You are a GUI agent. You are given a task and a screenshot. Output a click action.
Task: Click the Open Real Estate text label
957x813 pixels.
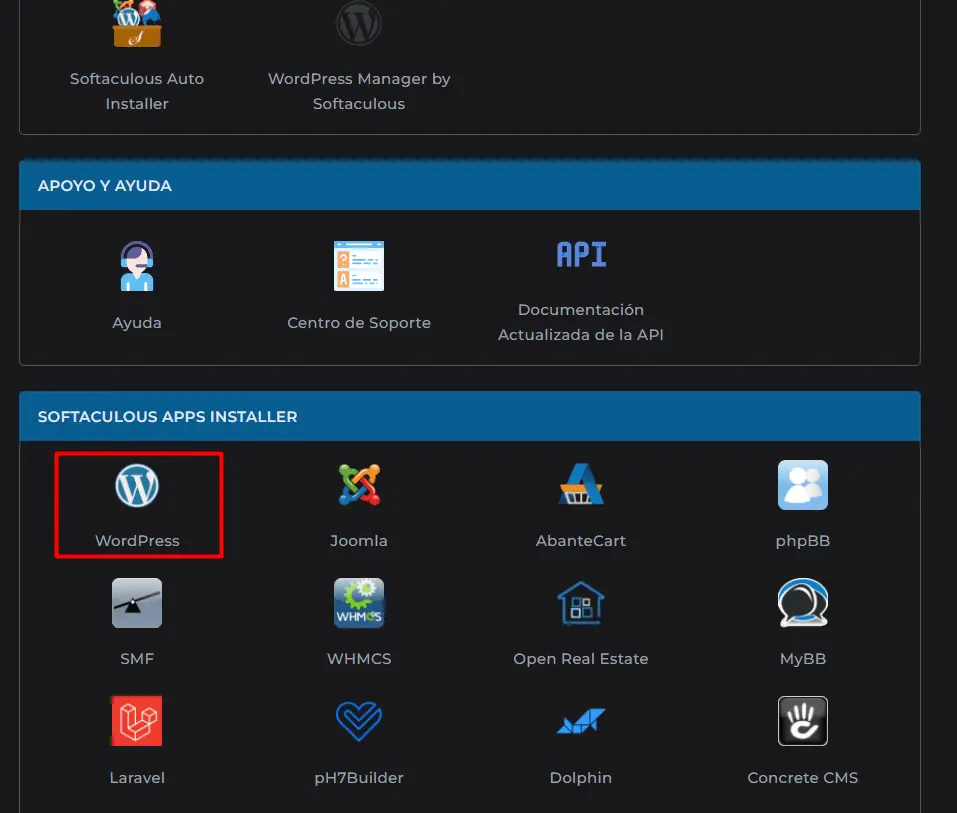pyautogui.click(x=581, y=659)
